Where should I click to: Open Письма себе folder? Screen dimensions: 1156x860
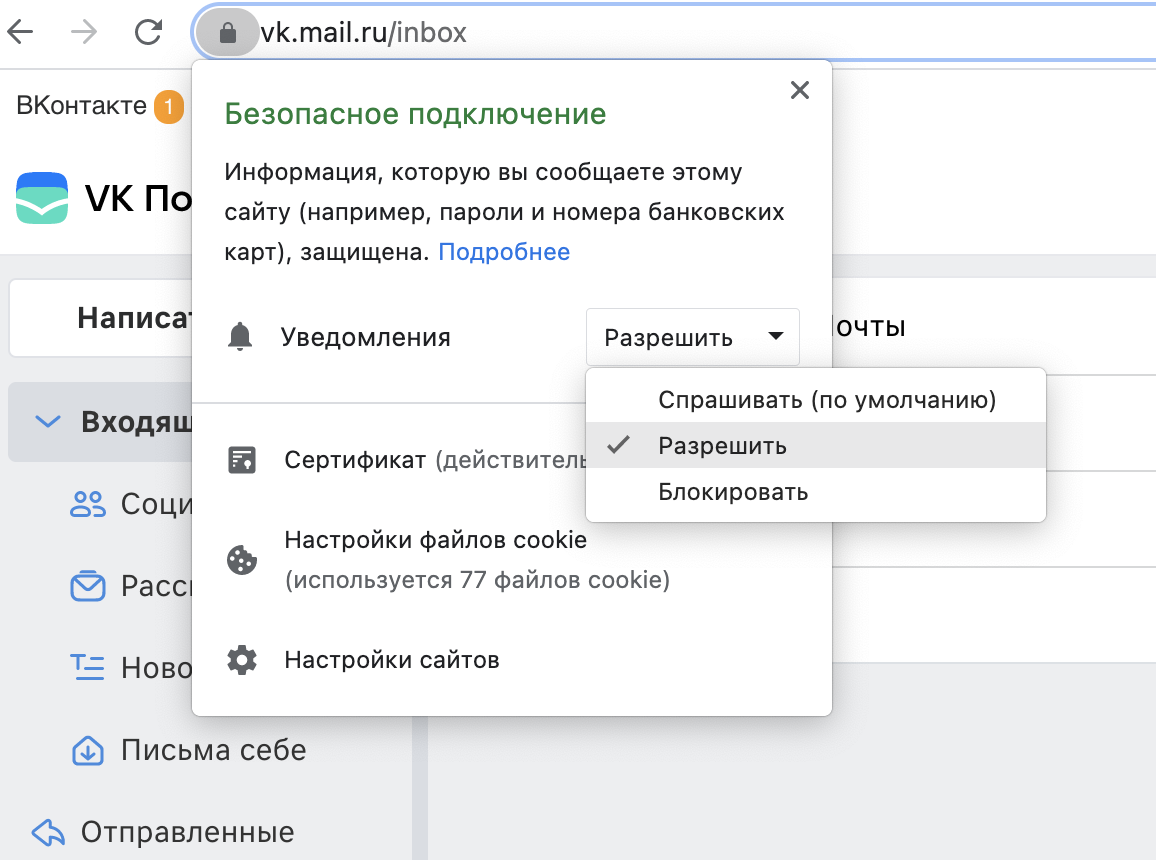[x=214, y=749]
